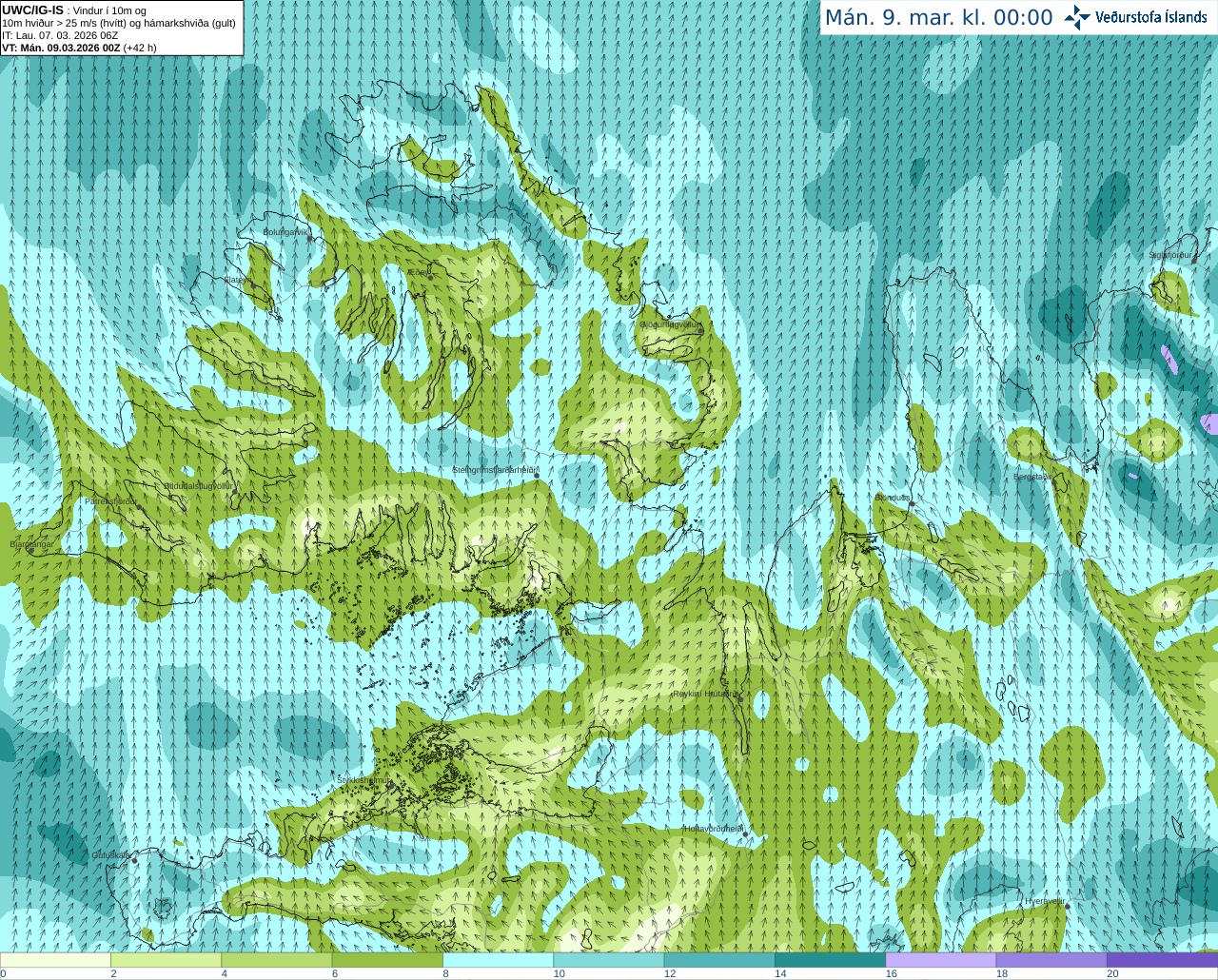Select the date heading Mán. 9. mar. kl. 00:00
This screenshot has height=980, width=1218.
point(938,18)
